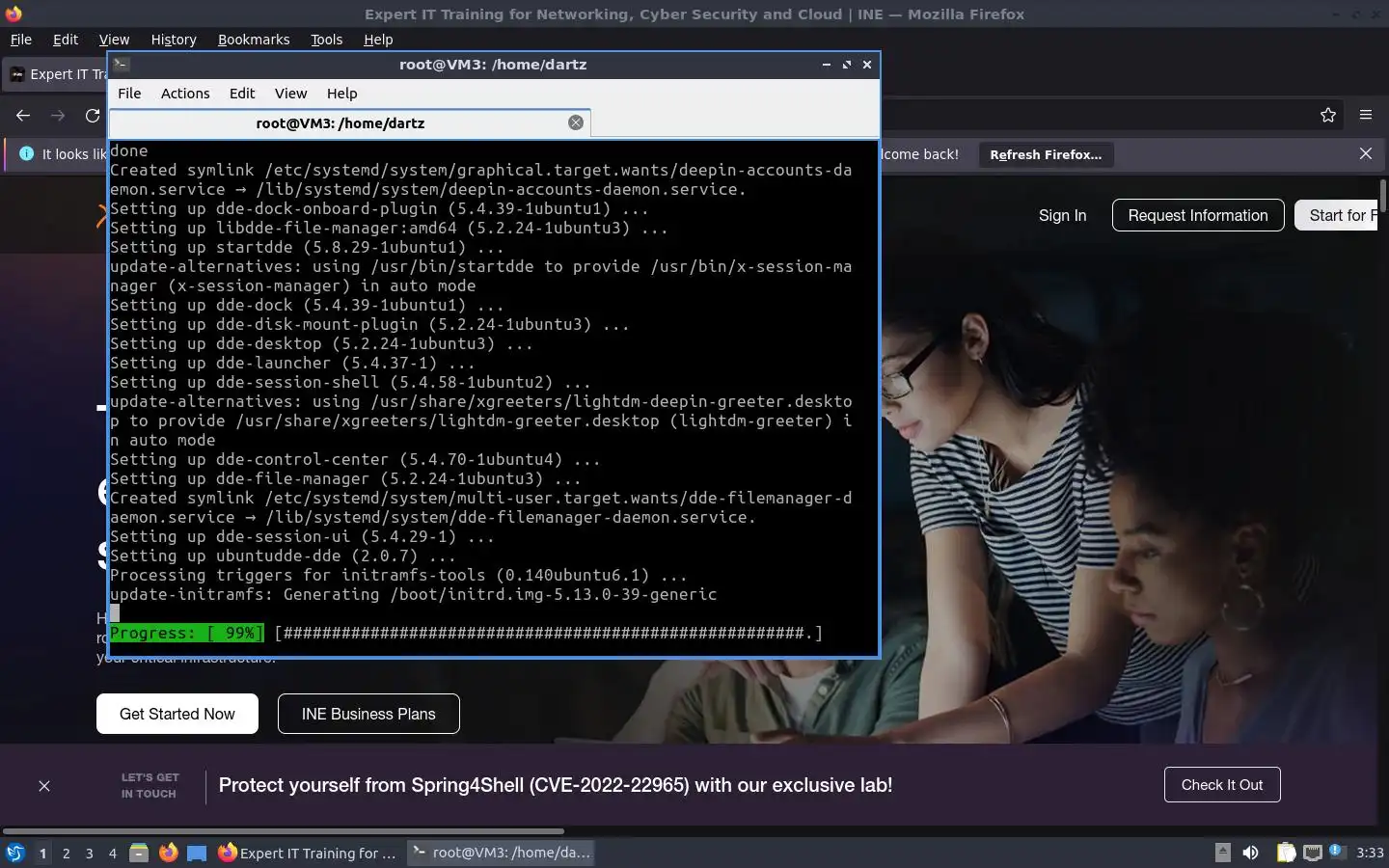Open Firefox Help menu
The width and height of the screenshot is (1389, 868).
point(378,40)
